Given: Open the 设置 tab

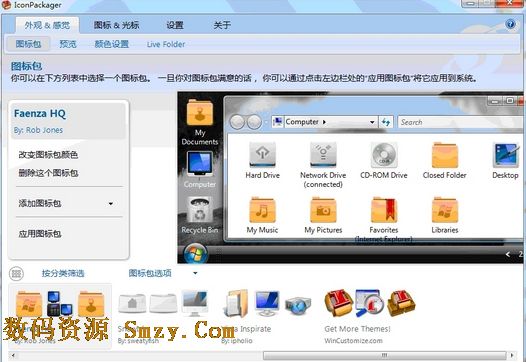Looking at the screenshot, I should (175, 25).
